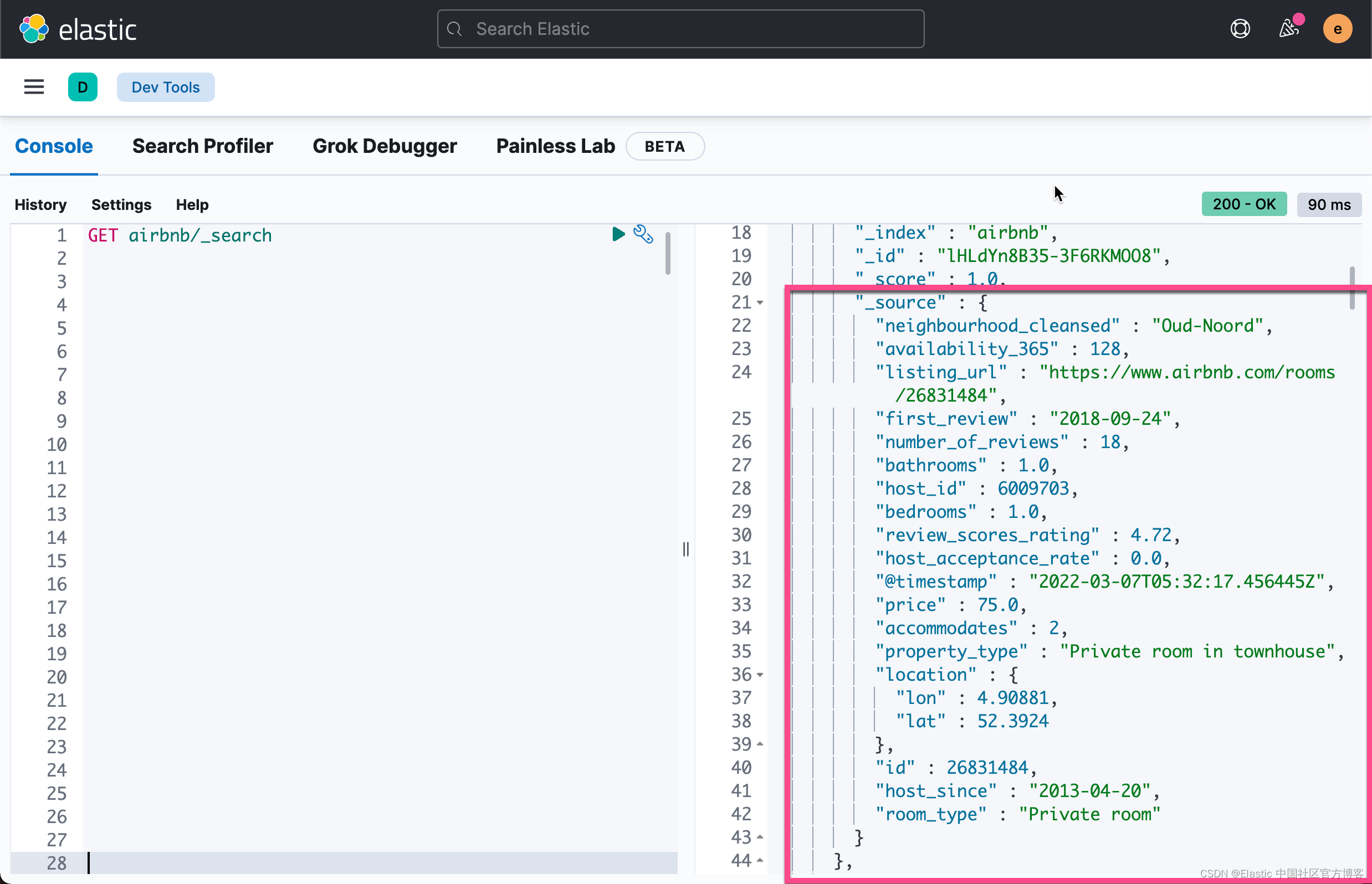Click the output pane scrollbar
The width and height of the screenshot is (1372, 884).
1352,287
